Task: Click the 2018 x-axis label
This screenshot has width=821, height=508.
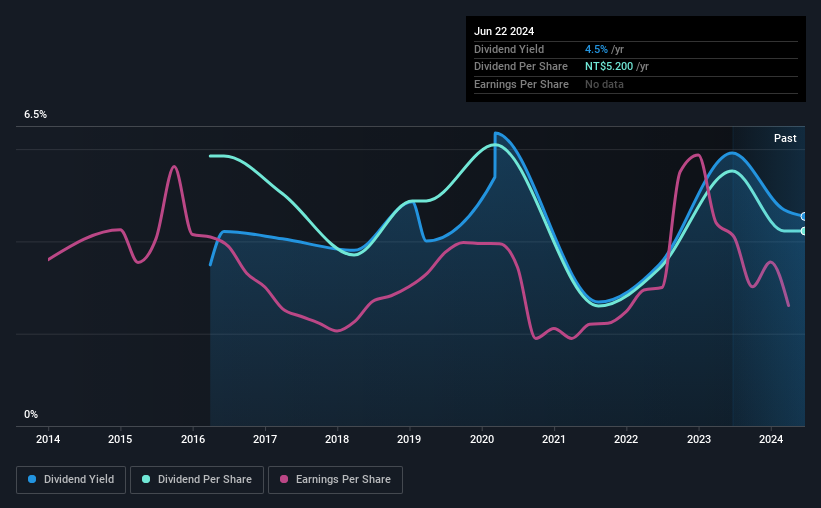Action: [x=337, y=439]
